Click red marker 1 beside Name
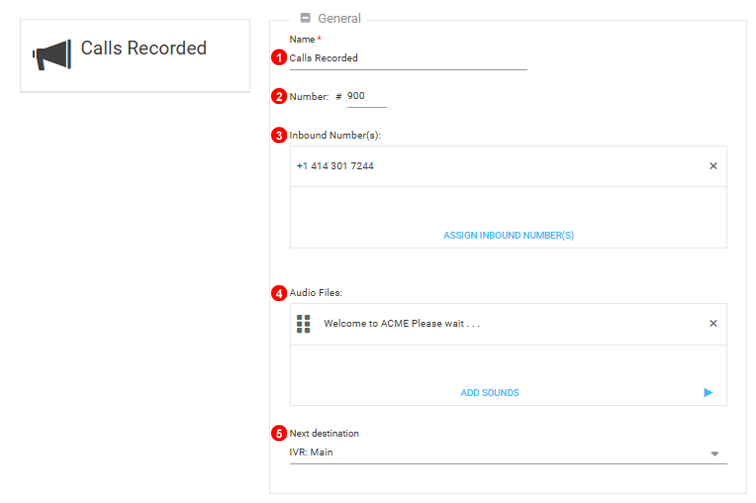The image size is (756, 503). point(279,58)
